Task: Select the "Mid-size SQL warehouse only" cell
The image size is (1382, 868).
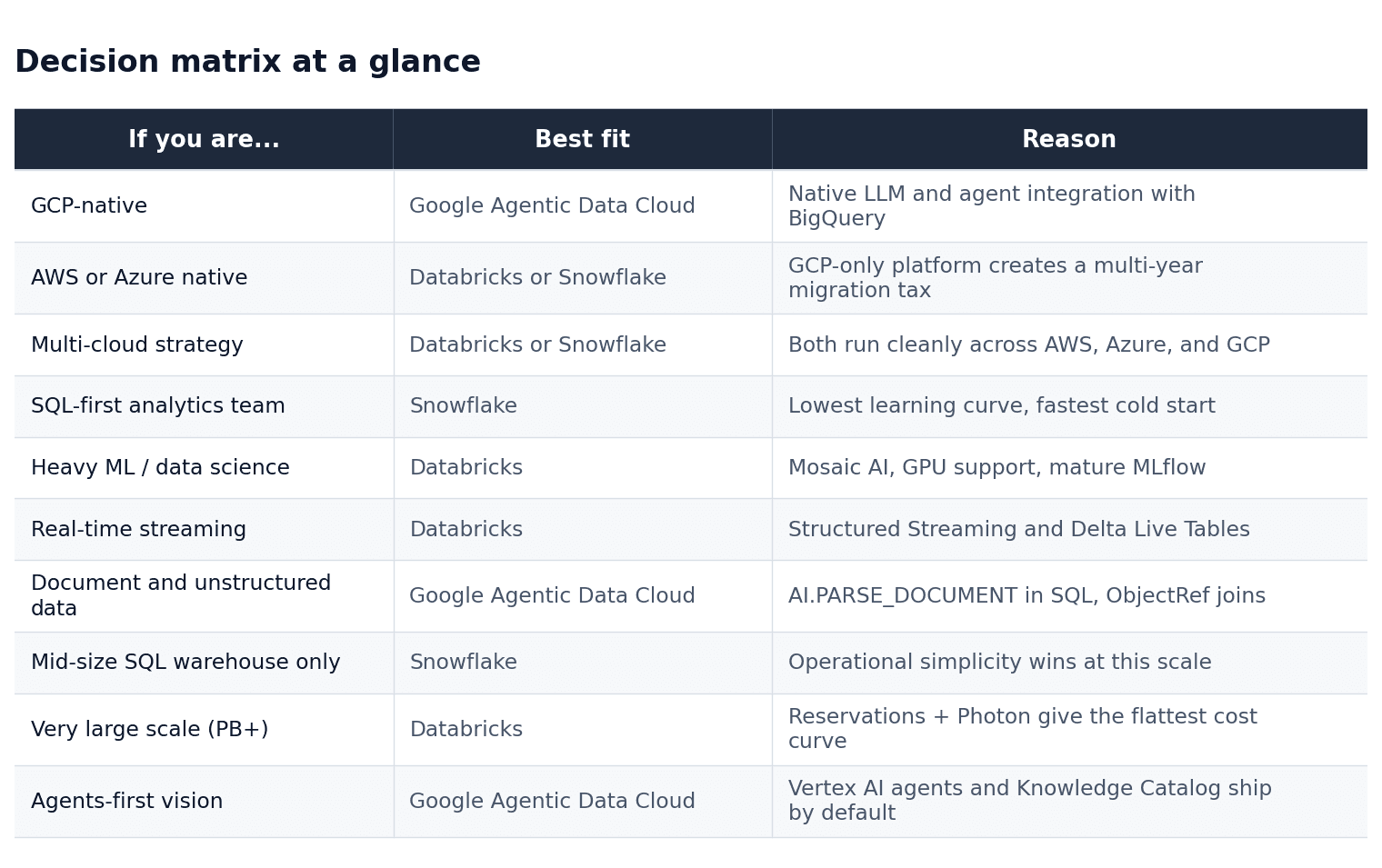Action: click(204, 663)
